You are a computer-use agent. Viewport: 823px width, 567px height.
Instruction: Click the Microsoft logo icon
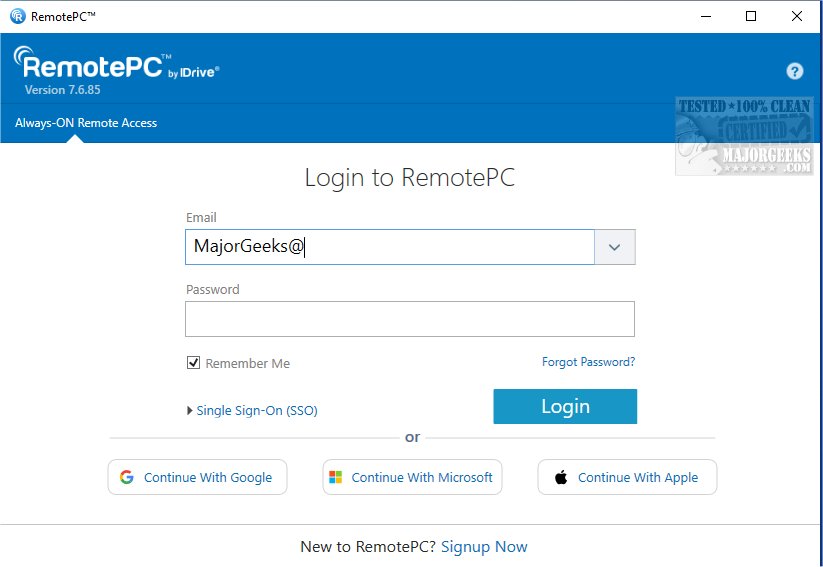tap(335, 478)
